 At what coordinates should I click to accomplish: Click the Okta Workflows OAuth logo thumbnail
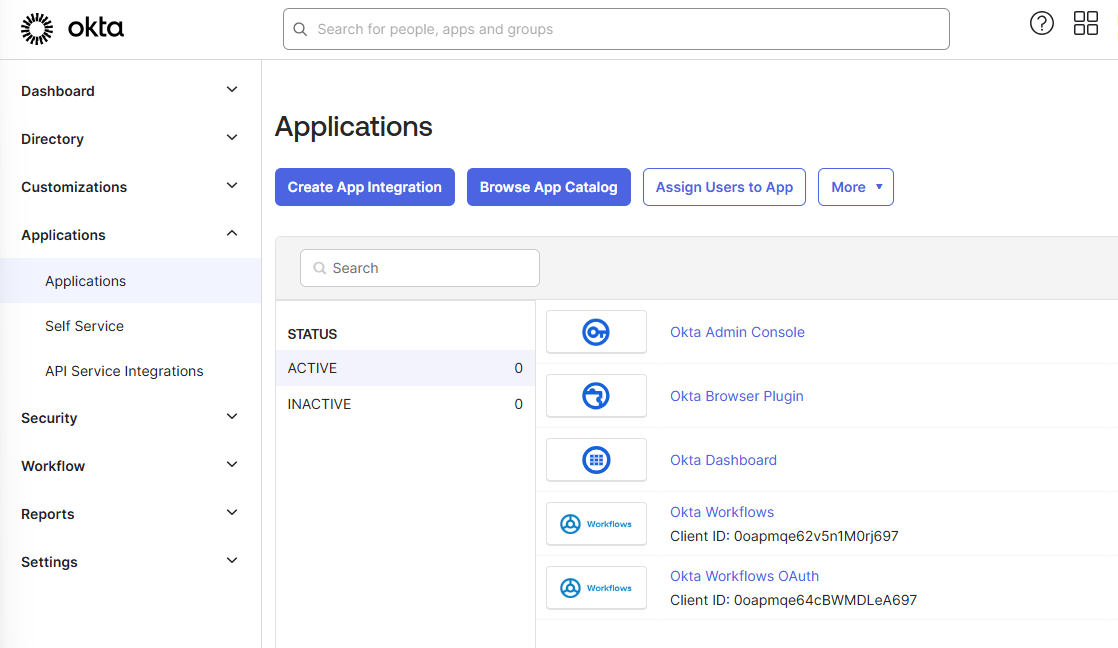[x=596, y=588]
